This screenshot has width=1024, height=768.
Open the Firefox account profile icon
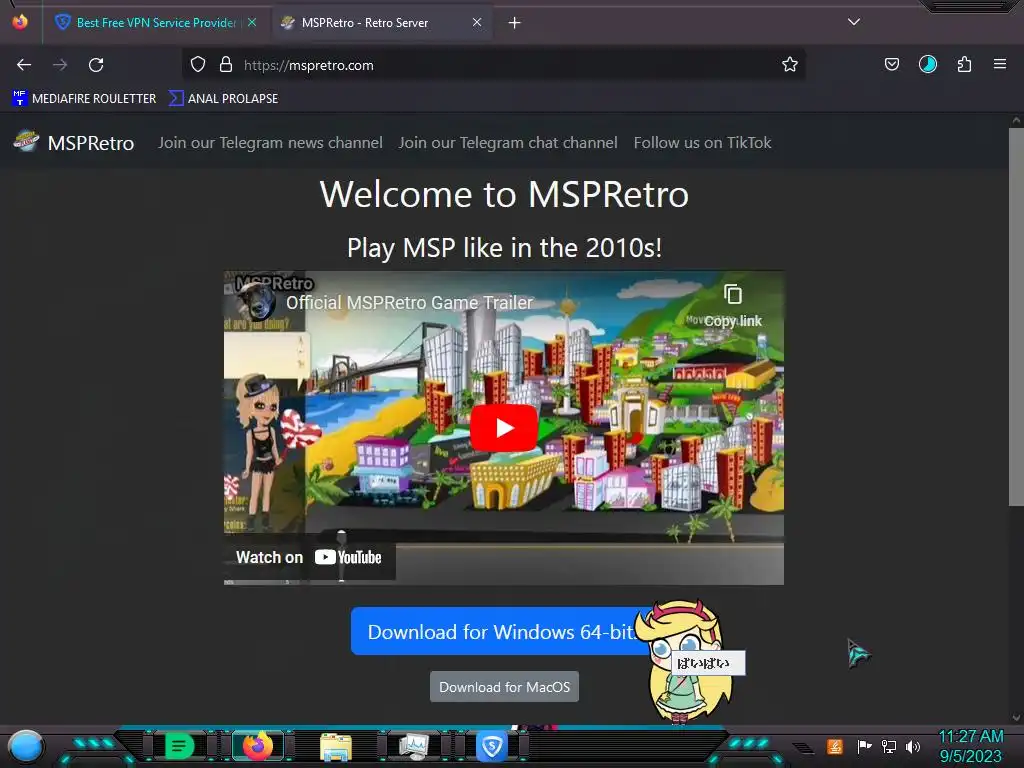pos(927,65)
